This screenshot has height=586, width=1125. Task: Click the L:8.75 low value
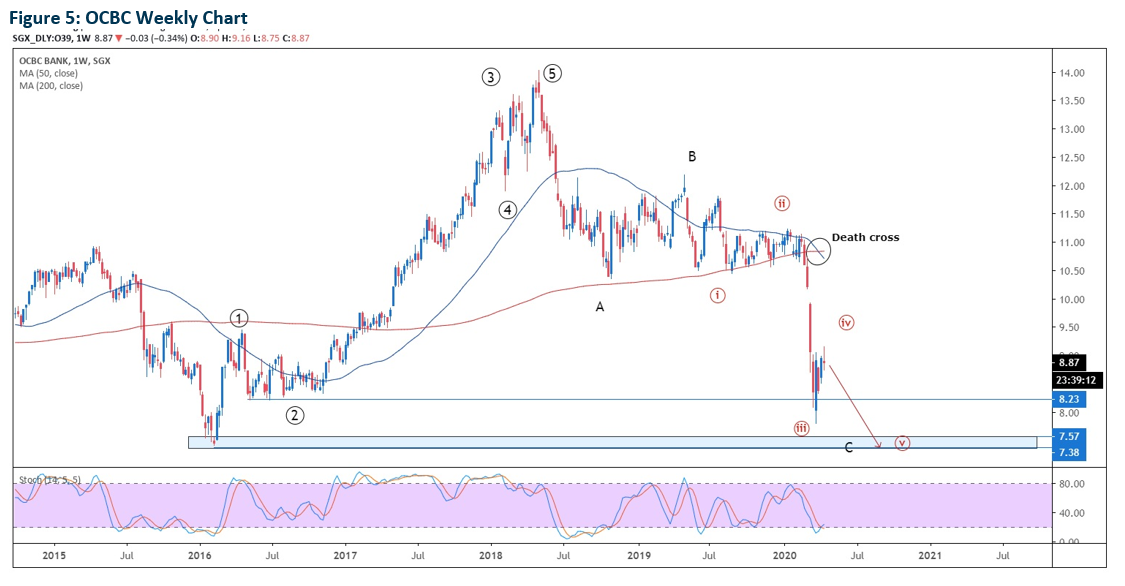[267, 38]
